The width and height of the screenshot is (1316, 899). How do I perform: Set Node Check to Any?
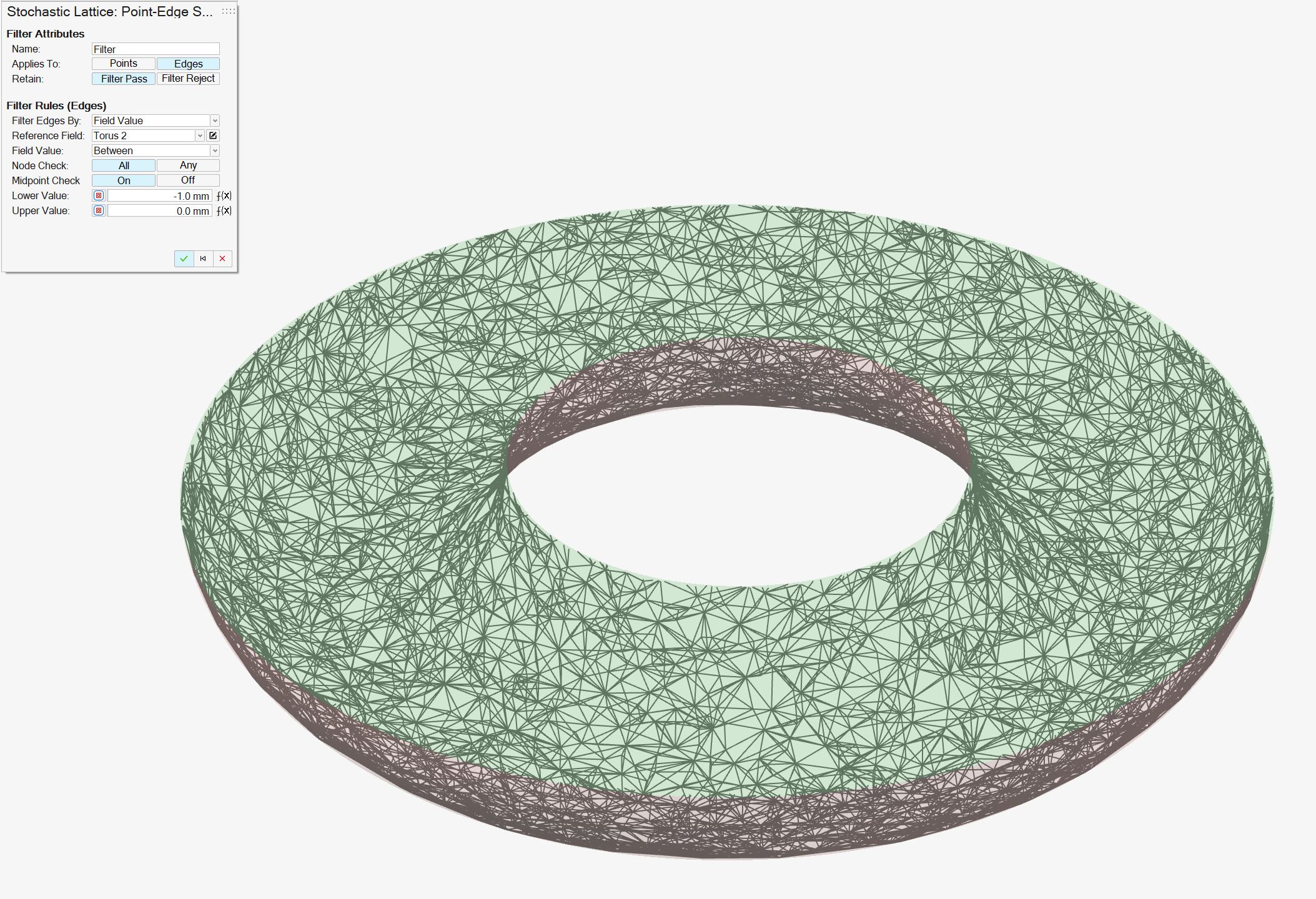point(188,165)
